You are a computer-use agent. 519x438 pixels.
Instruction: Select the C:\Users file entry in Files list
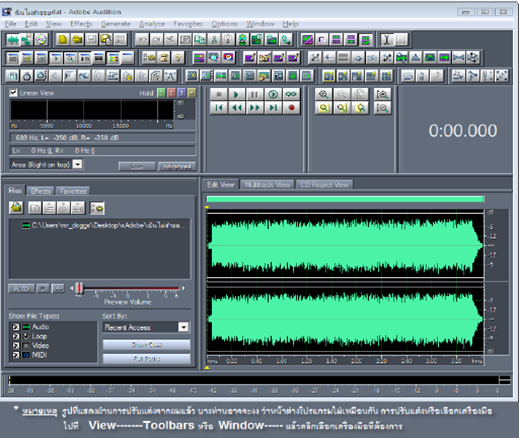[102, 225]
